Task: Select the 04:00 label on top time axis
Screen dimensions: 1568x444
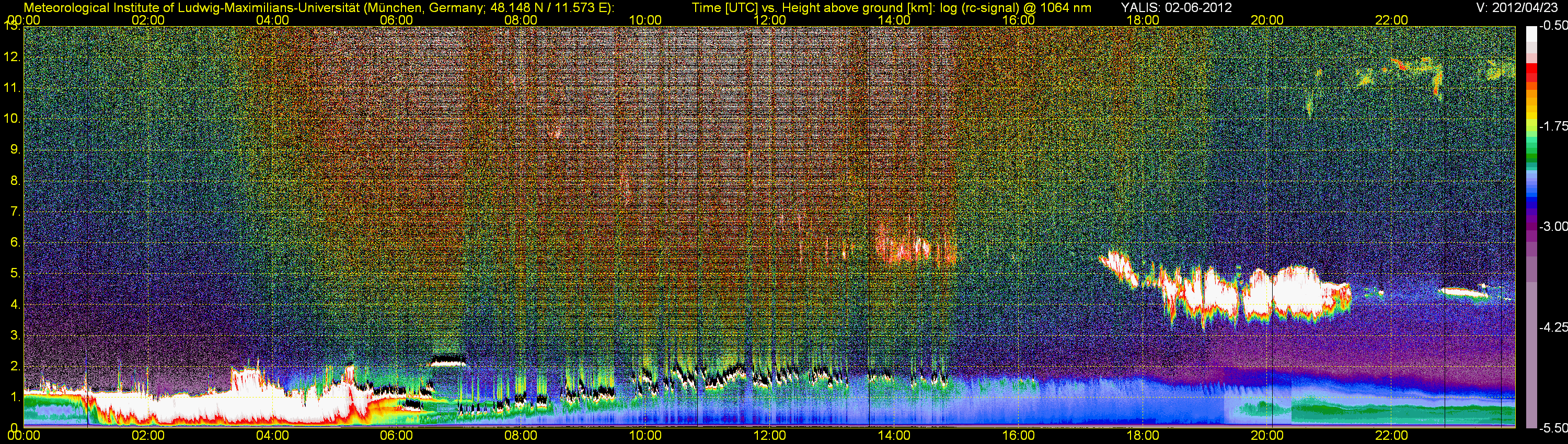Action: 272,20
